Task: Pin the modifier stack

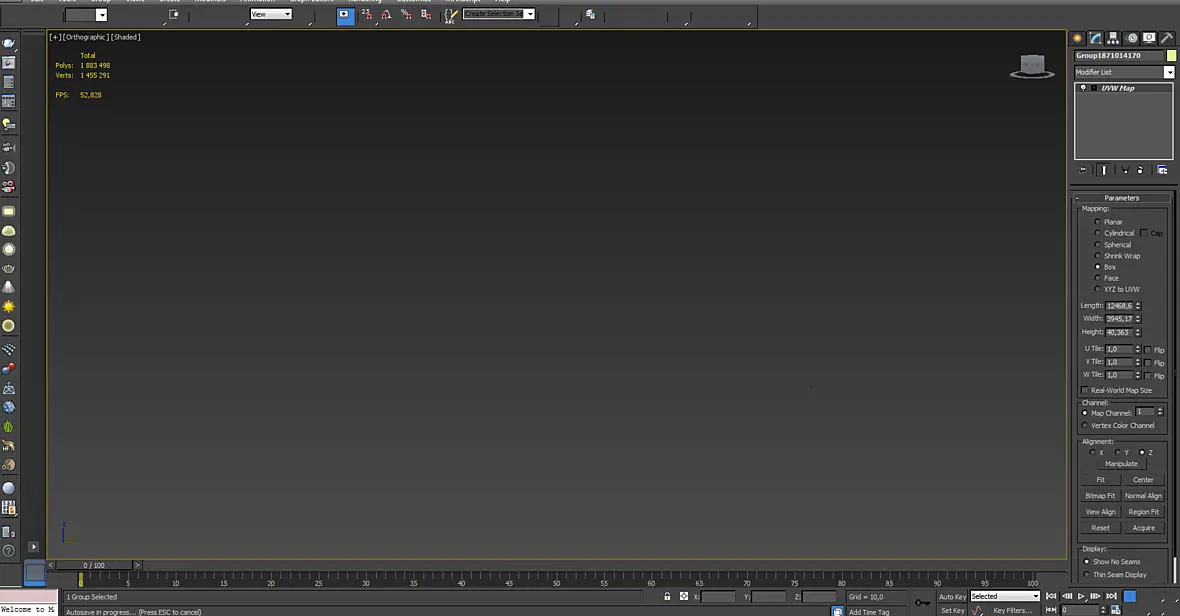Action: click(x=1083, y=170)
